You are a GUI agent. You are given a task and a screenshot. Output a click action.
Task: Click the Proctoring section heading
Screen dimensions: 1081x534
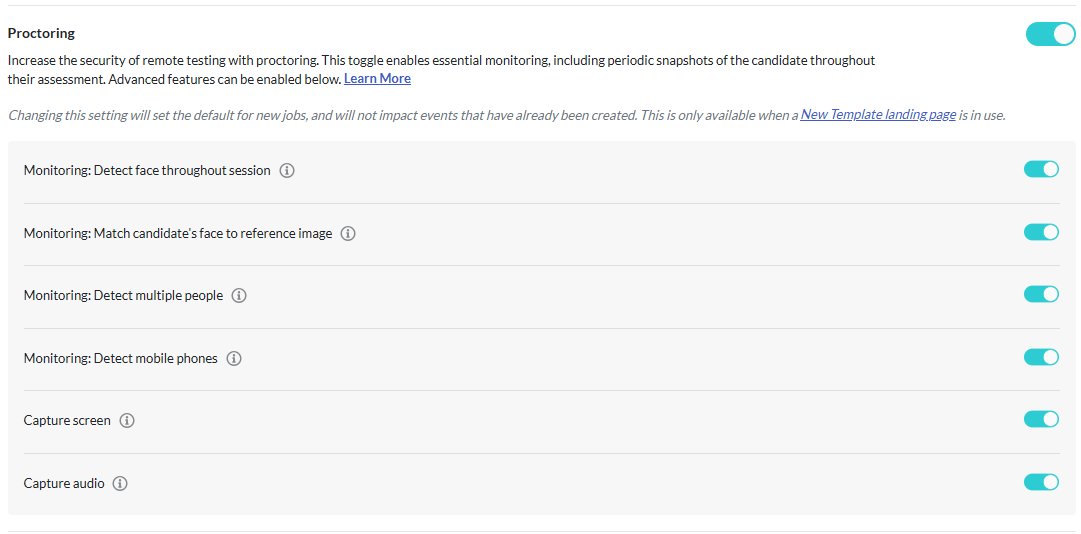coord(41,33)
